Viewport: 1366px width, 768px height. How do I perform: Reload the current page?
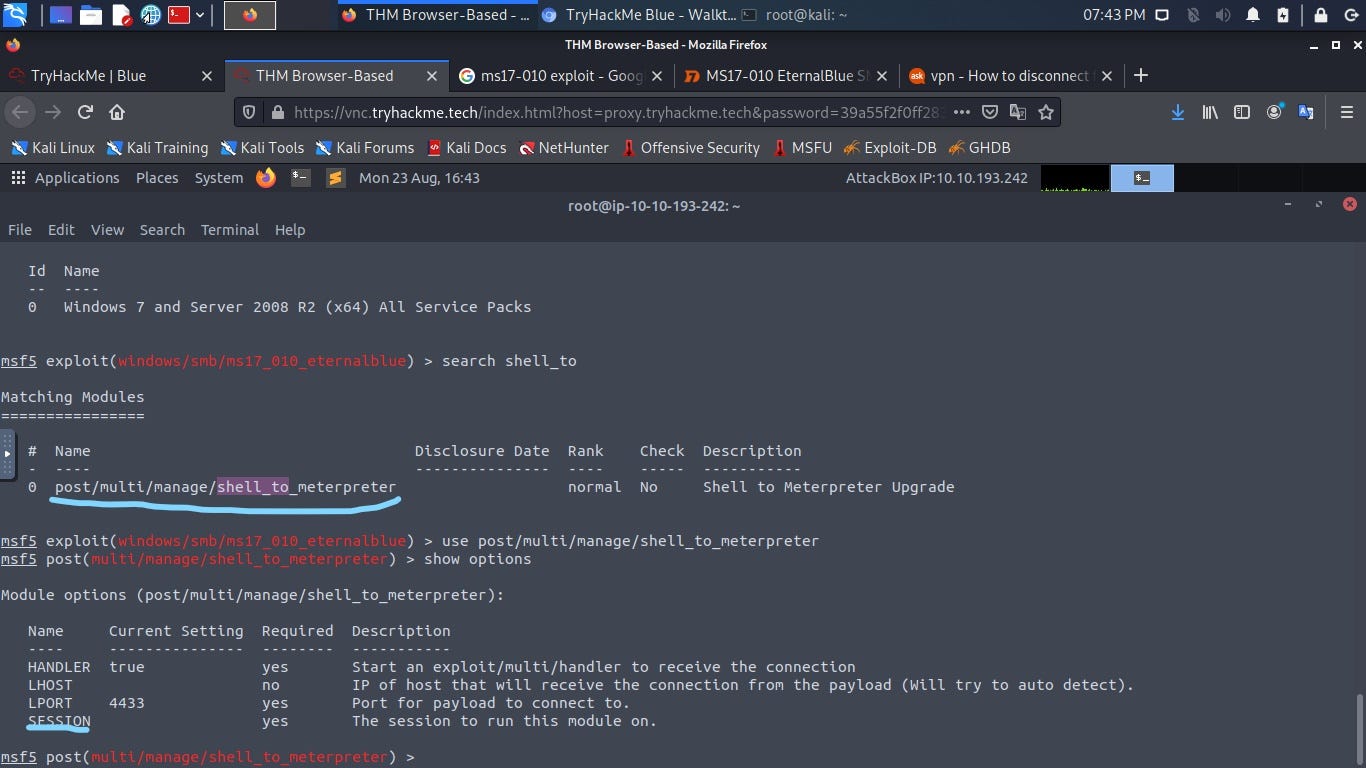85,112
